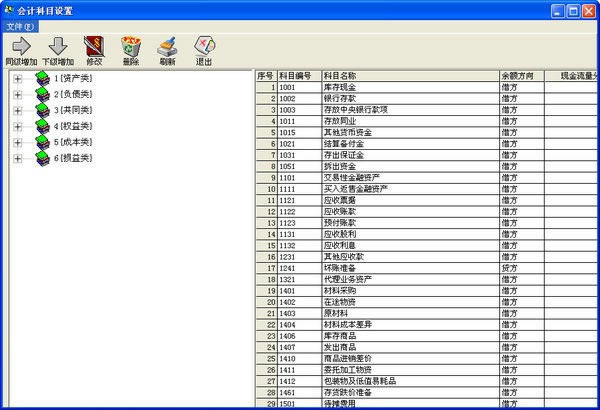
Task: Click the 下级增加 down-arrow icon
Action: coord(58,45)
